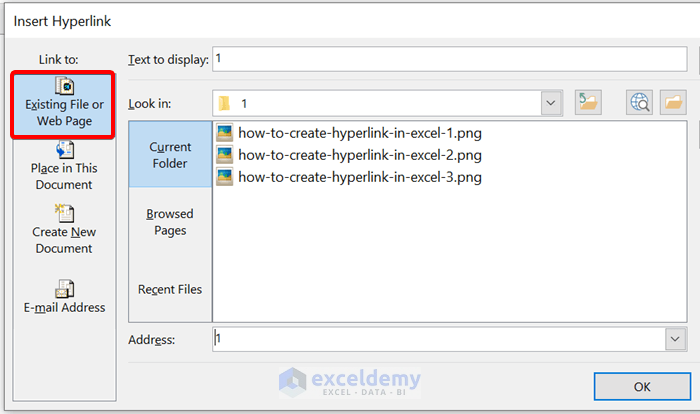This screenshot has height=414, width=700.
Task: Select Create New Document option
Action: [x=62, y=229]
